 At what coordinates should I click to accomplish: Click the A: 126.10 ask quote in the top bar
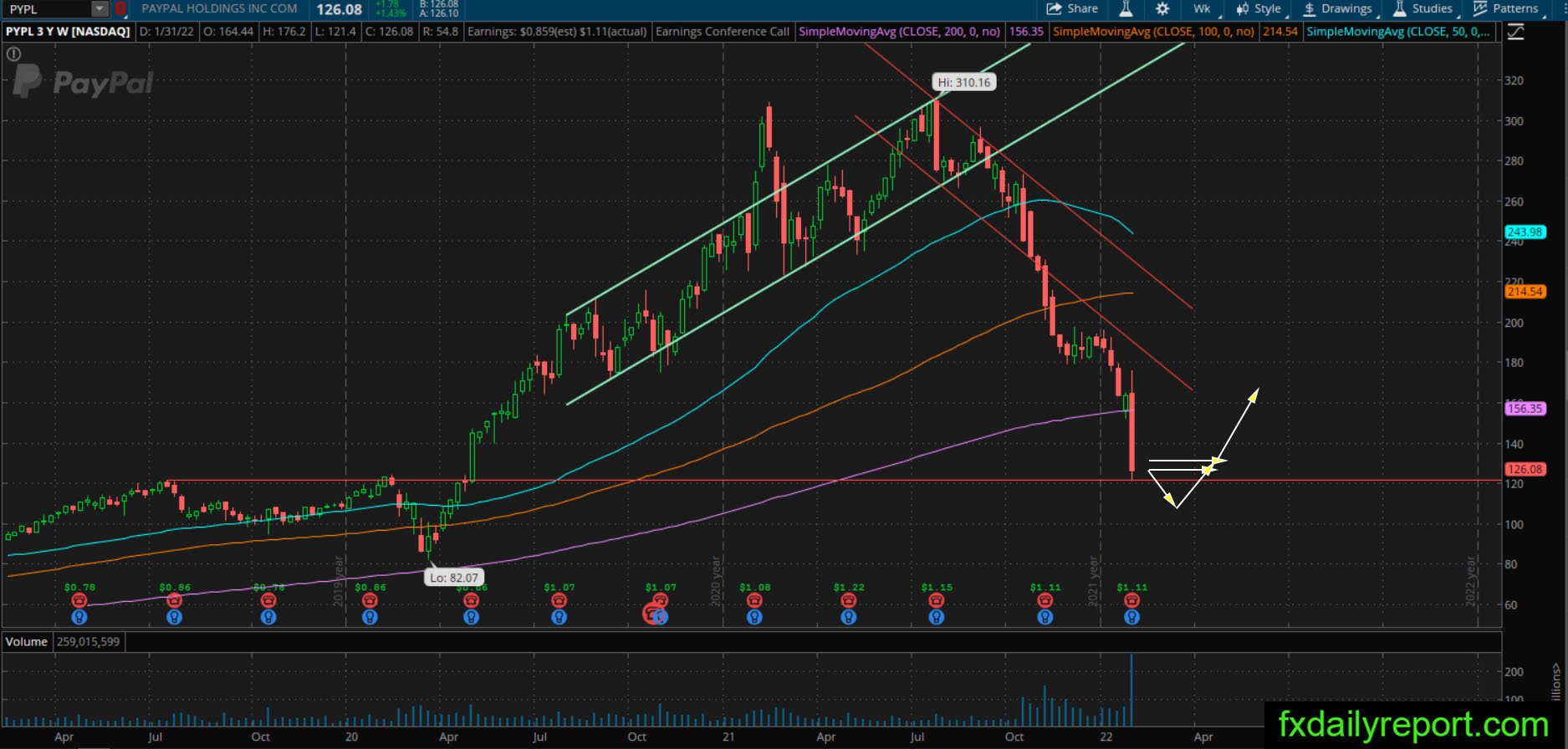(x=439, y=13)
